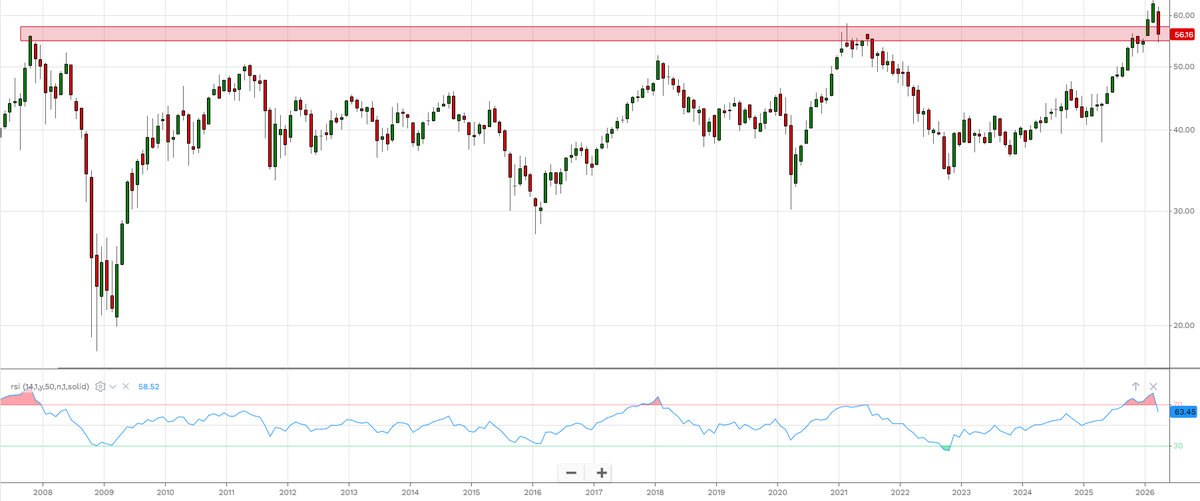The width and height of the screenshot is (1200, 501).
Task: Close the RSI pane with right-side X
Action: tap(1153, 386)
